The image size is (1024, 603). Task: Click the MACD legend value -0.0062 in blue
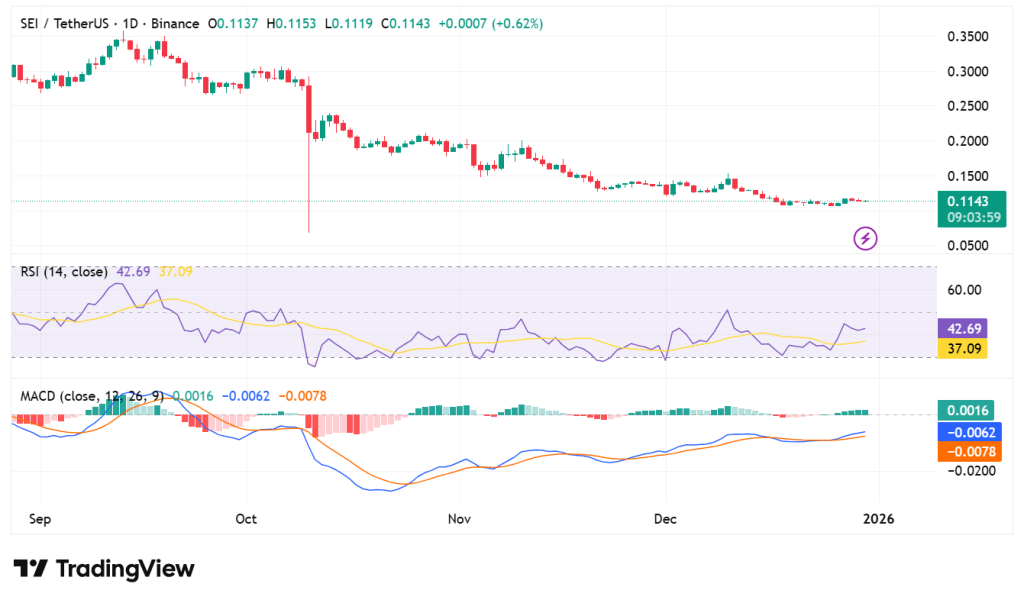246,396
